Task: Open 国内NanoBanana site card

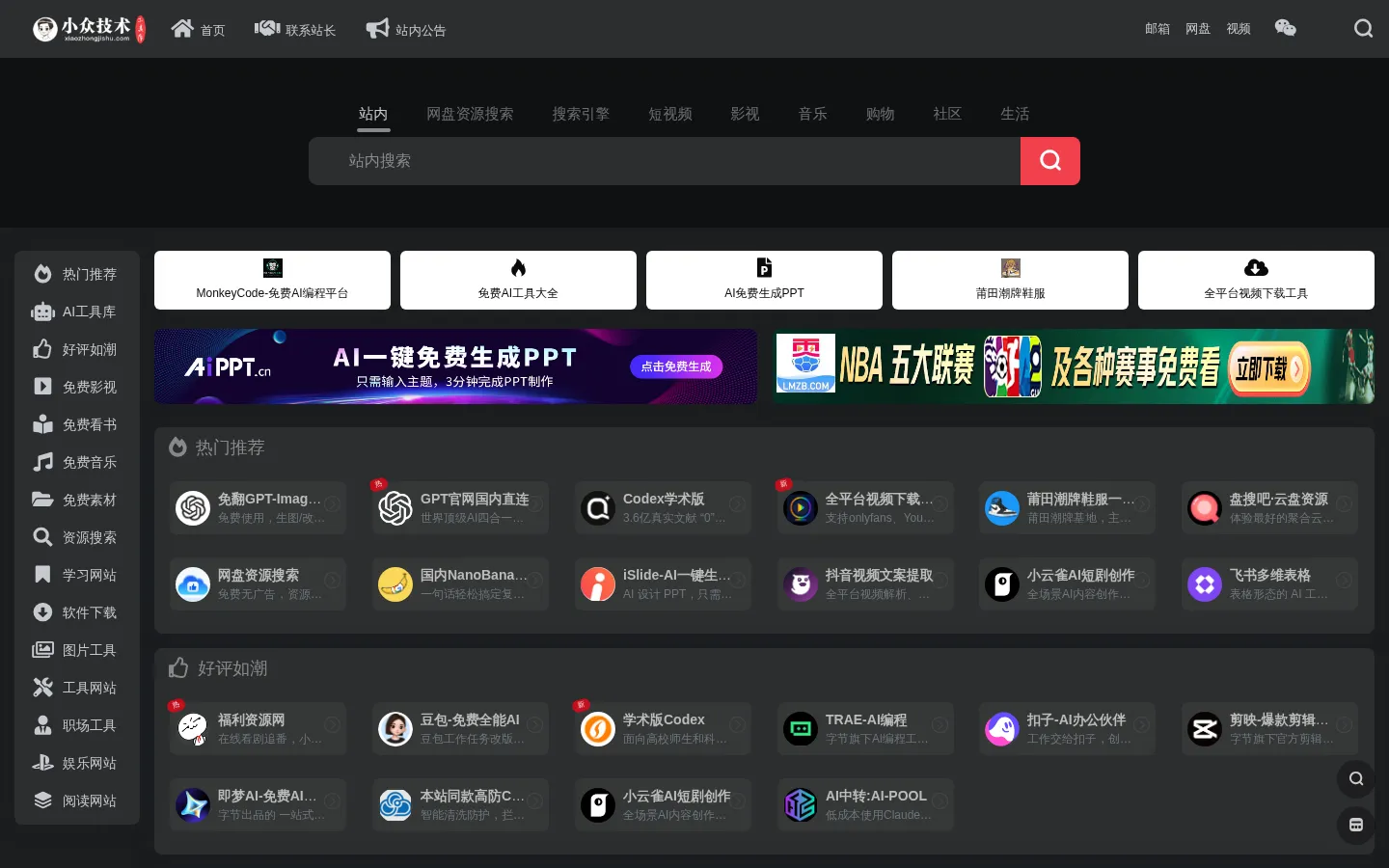Action: coord(460,583)
